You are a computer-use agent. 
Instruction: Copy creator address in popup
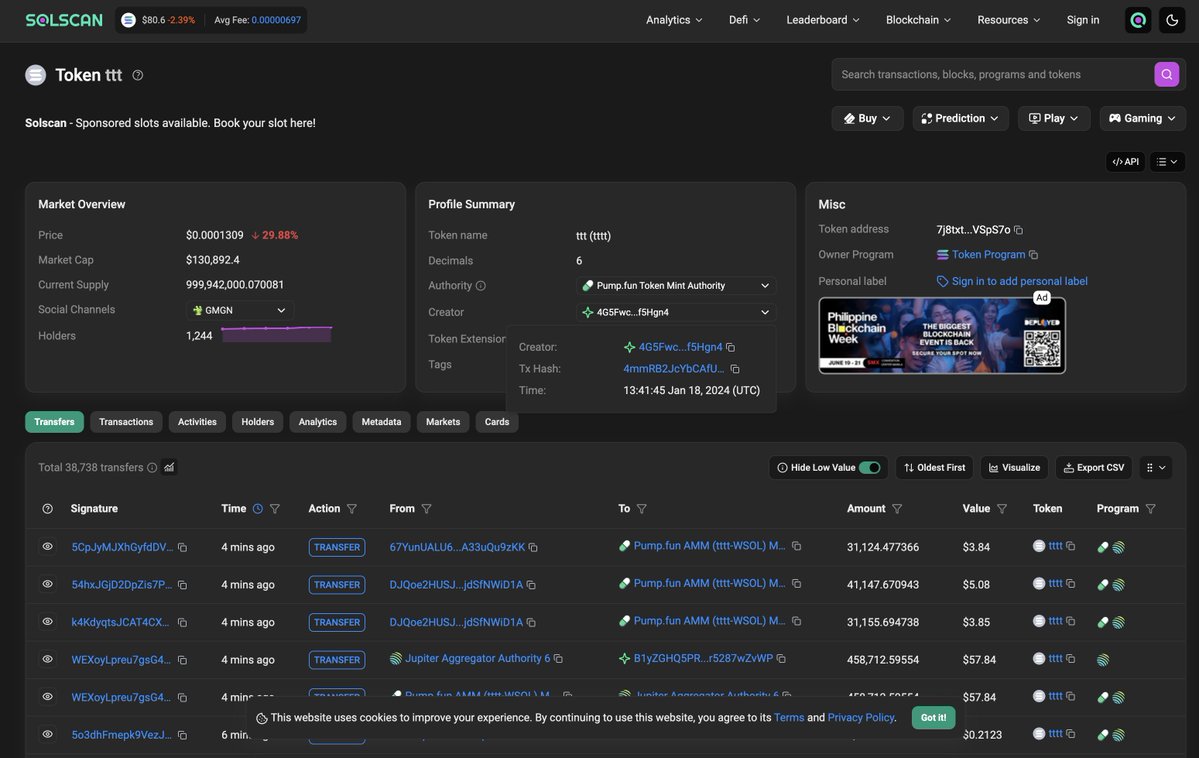730,347
